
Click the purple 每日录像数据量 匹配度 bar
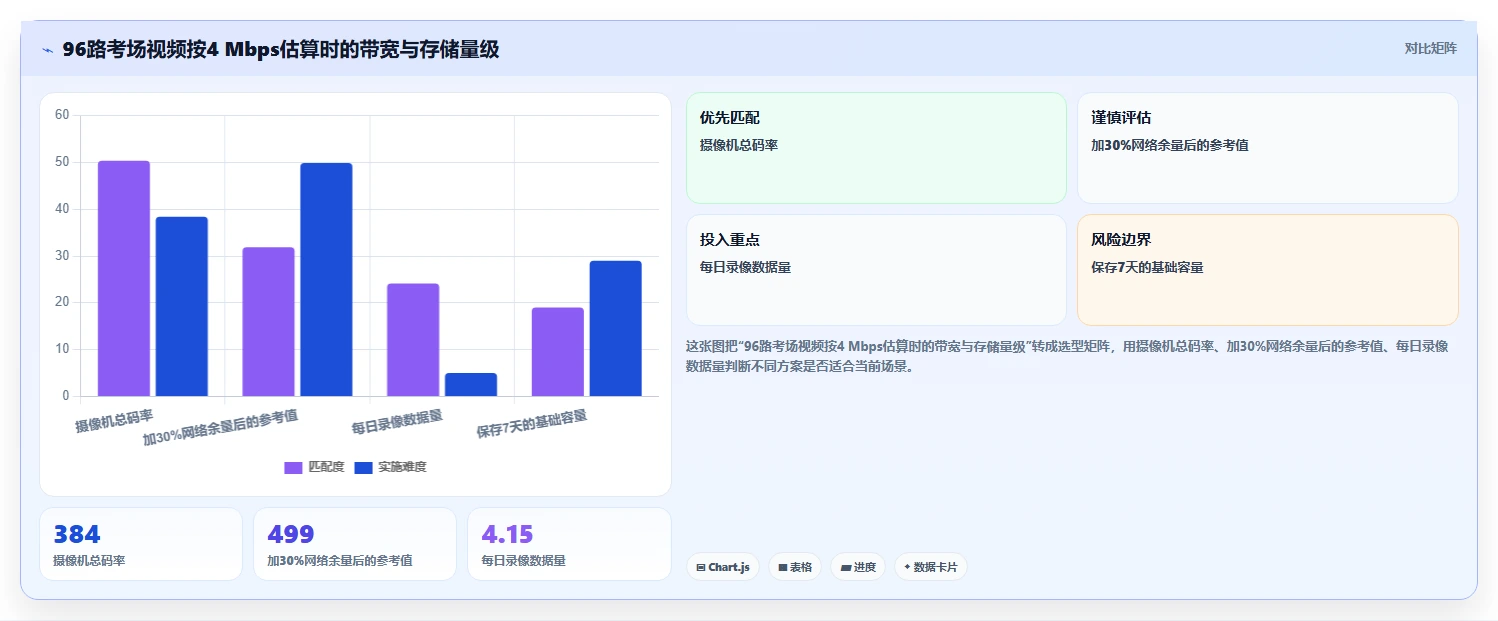click(x=413, y=340)
